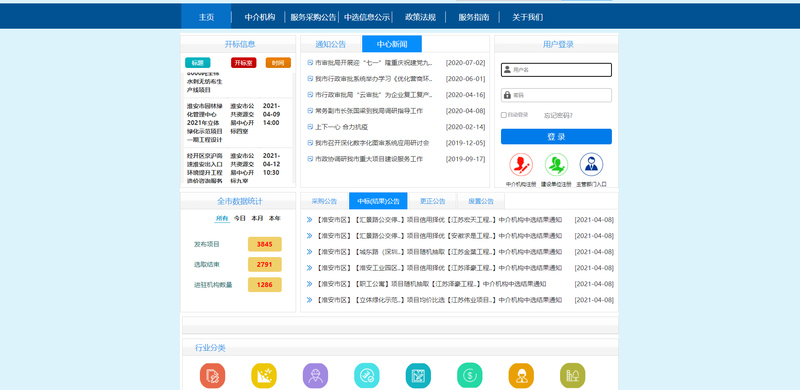The height and width of the screenshot is (390, 800).
Task: Open the 中标(结果)公告 tab
Action: pyautogui.click(x=378, y=201)
